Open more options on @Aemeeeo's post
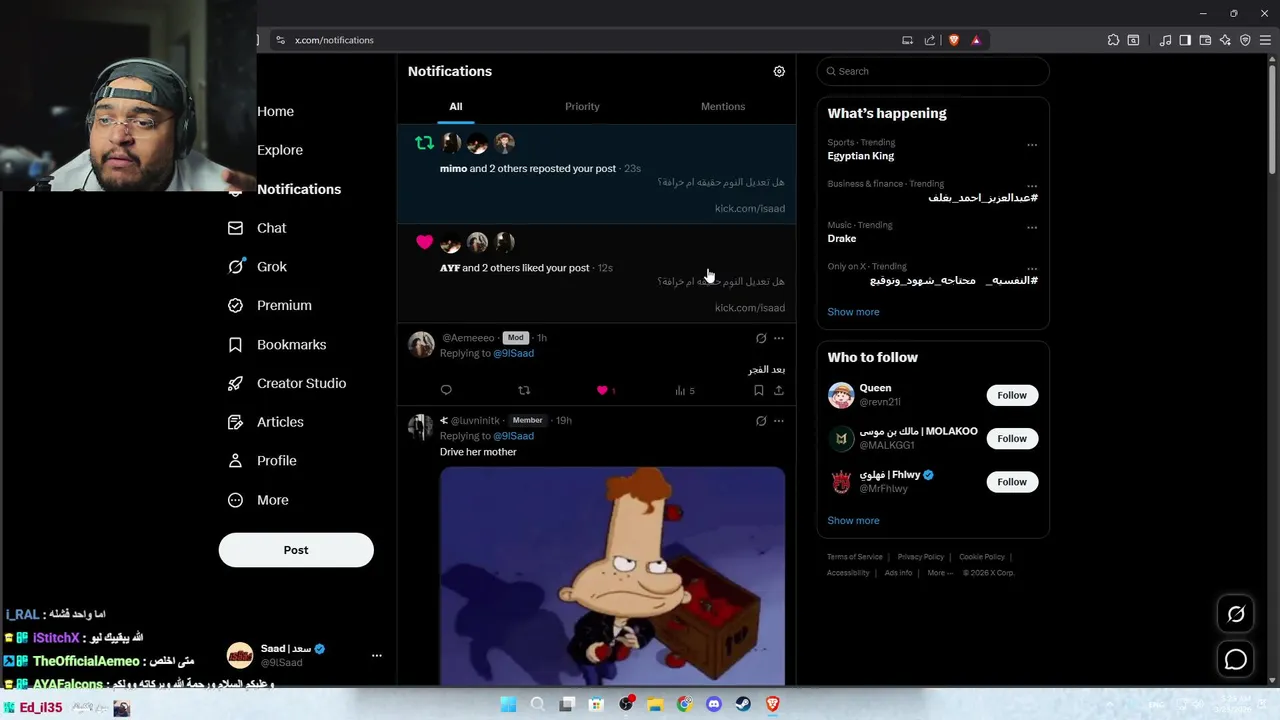 779,338
